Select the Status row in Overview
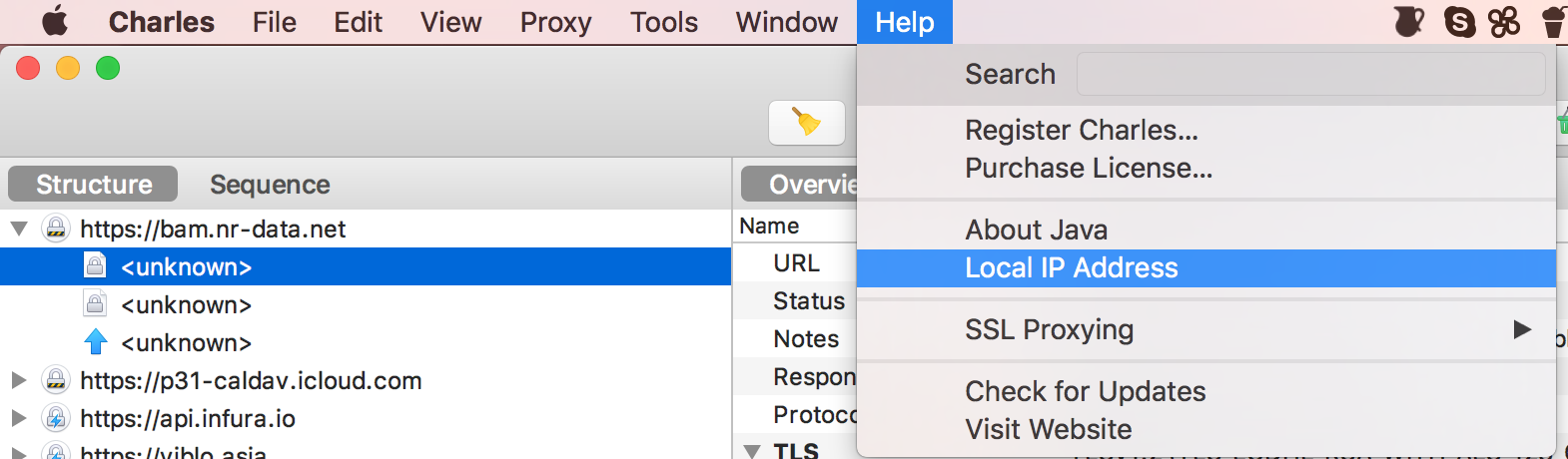 796,301
